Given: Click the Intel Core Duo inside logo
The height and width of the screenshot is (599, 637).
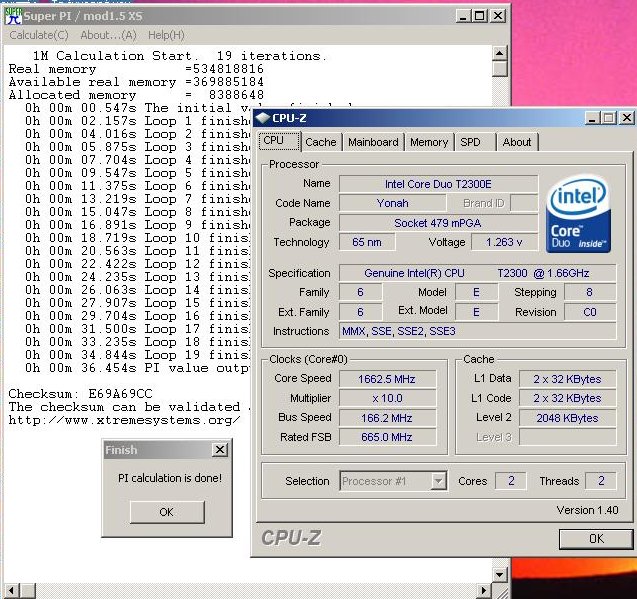Looking at the screenshot, I should [578, 214].
